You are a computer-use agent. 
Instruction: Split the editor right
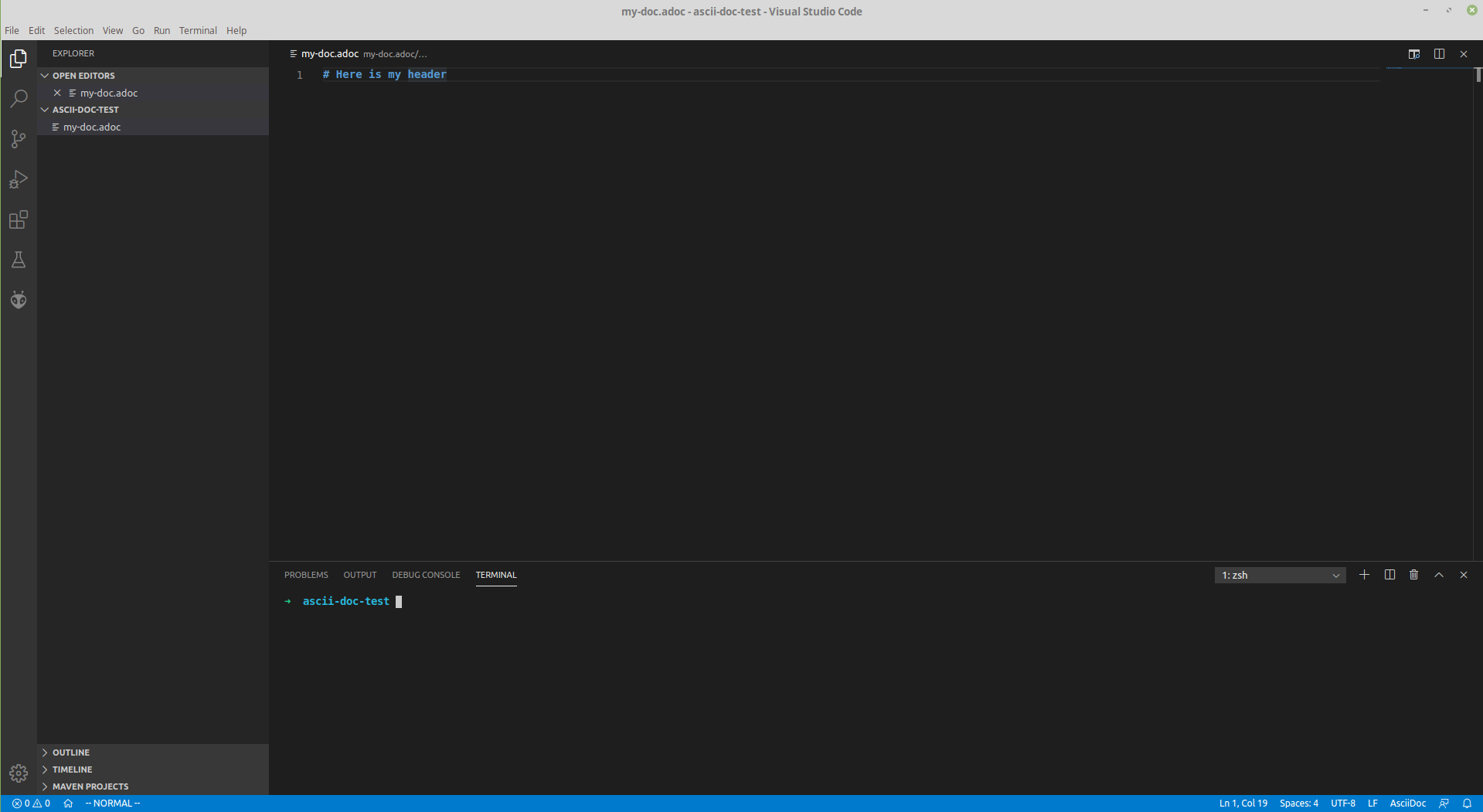(x=1439, y=54)
